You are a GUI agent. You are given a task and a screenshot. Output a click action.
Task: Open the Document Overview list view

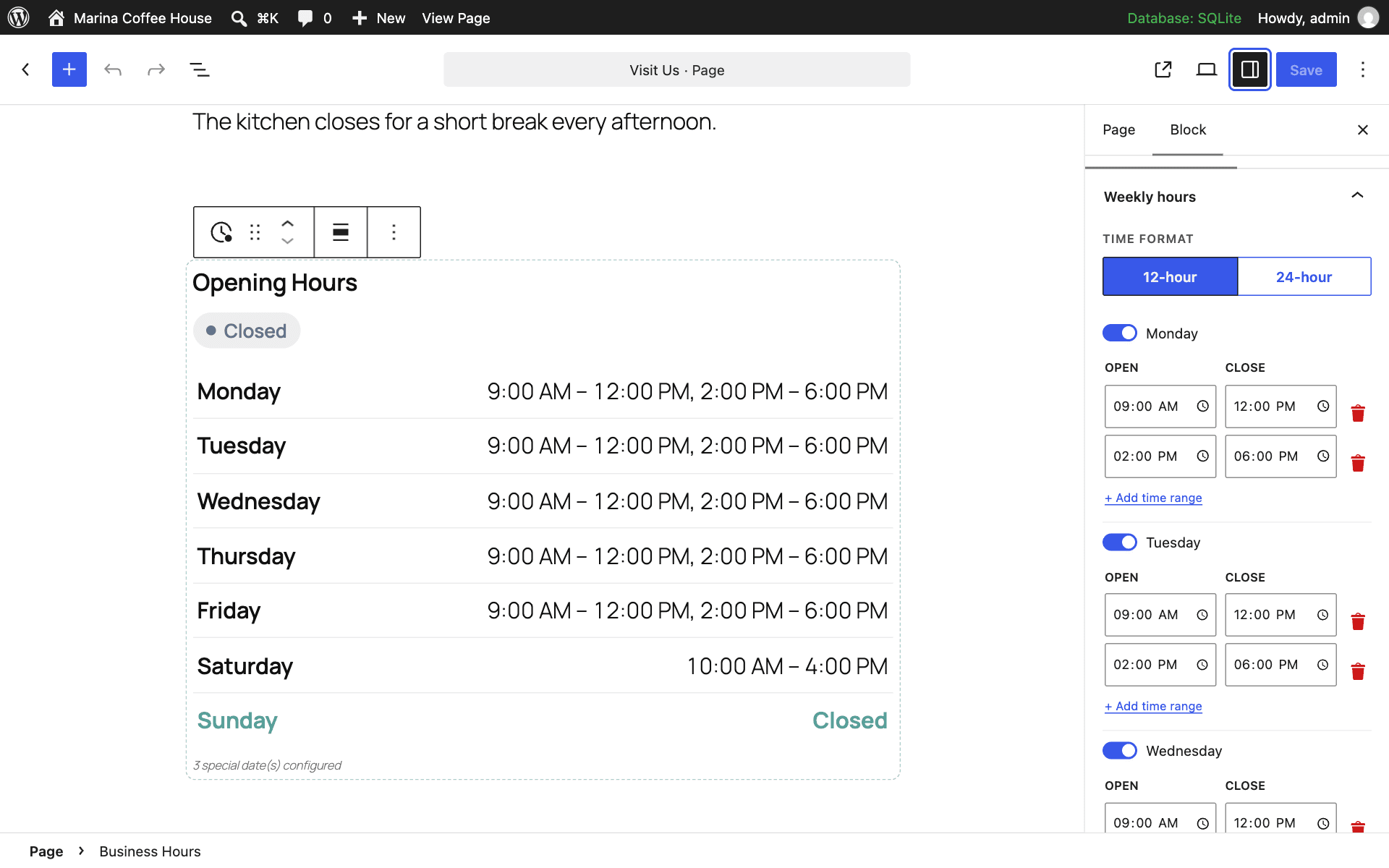[200, 69]
